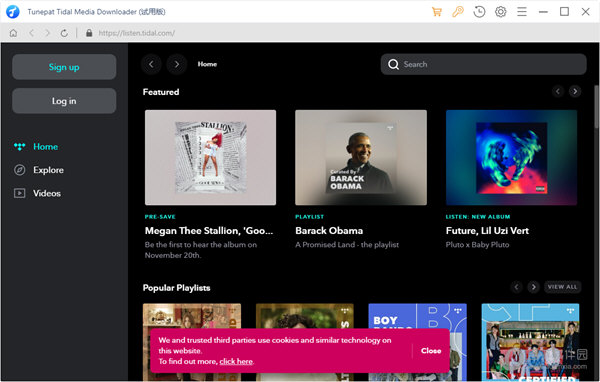Screen dimensions: 600x382
Task: Click the key registration icon
Action: tap(458, 11)
